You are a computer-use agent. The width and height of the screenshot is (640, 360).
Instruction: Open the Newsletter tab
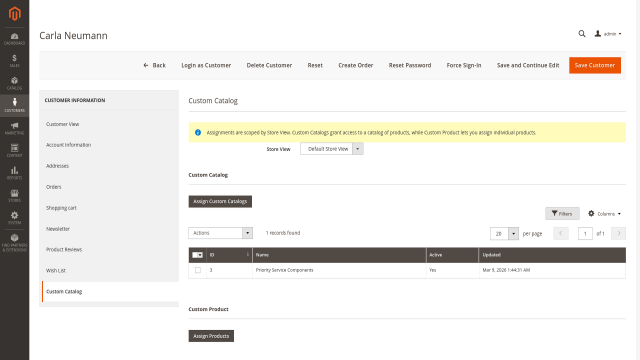109,229
